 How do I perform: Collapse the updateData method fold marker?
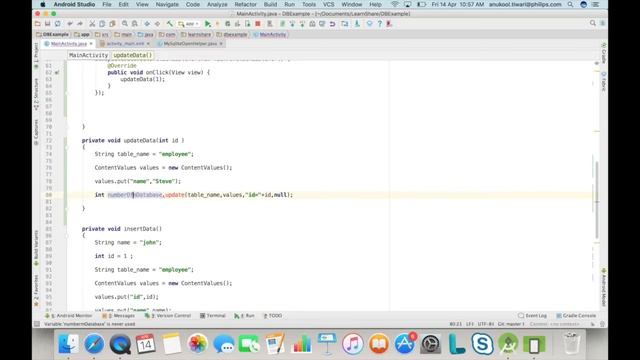tap(67, 147)
